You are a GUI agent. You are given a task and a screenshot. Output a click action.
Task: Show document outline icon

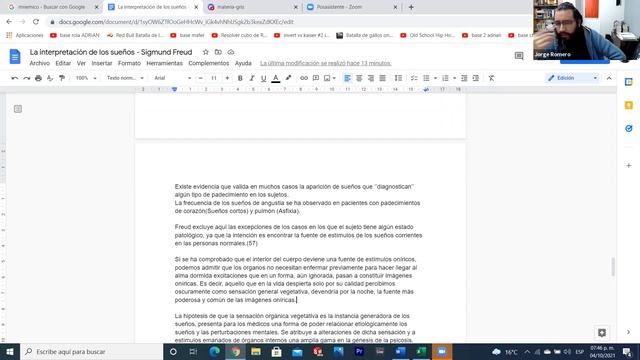coord(18,109)
